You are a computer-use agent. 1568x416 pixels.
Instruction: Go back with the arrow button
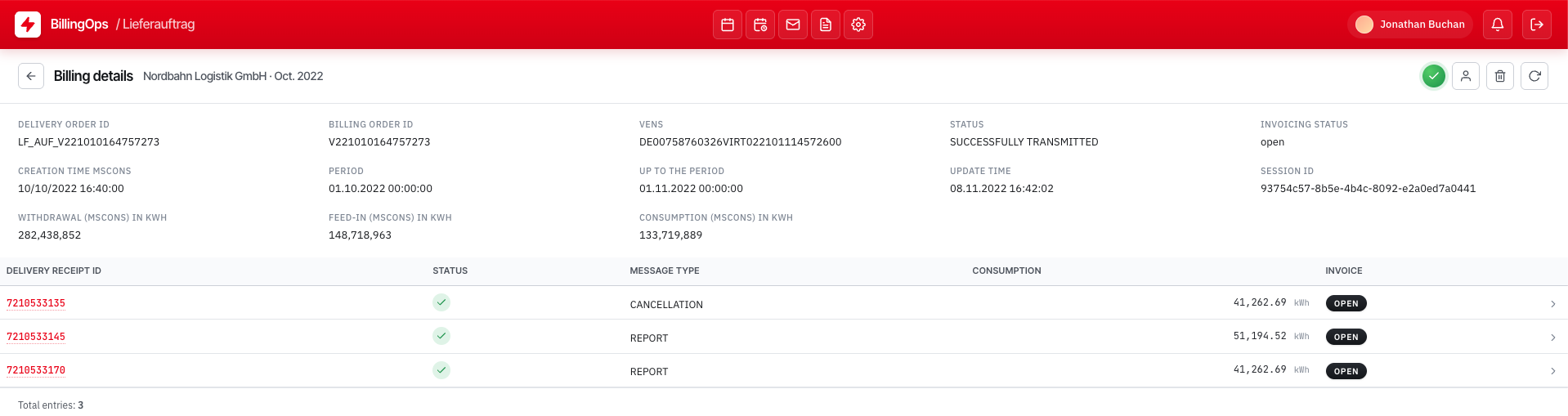[31, 76]
